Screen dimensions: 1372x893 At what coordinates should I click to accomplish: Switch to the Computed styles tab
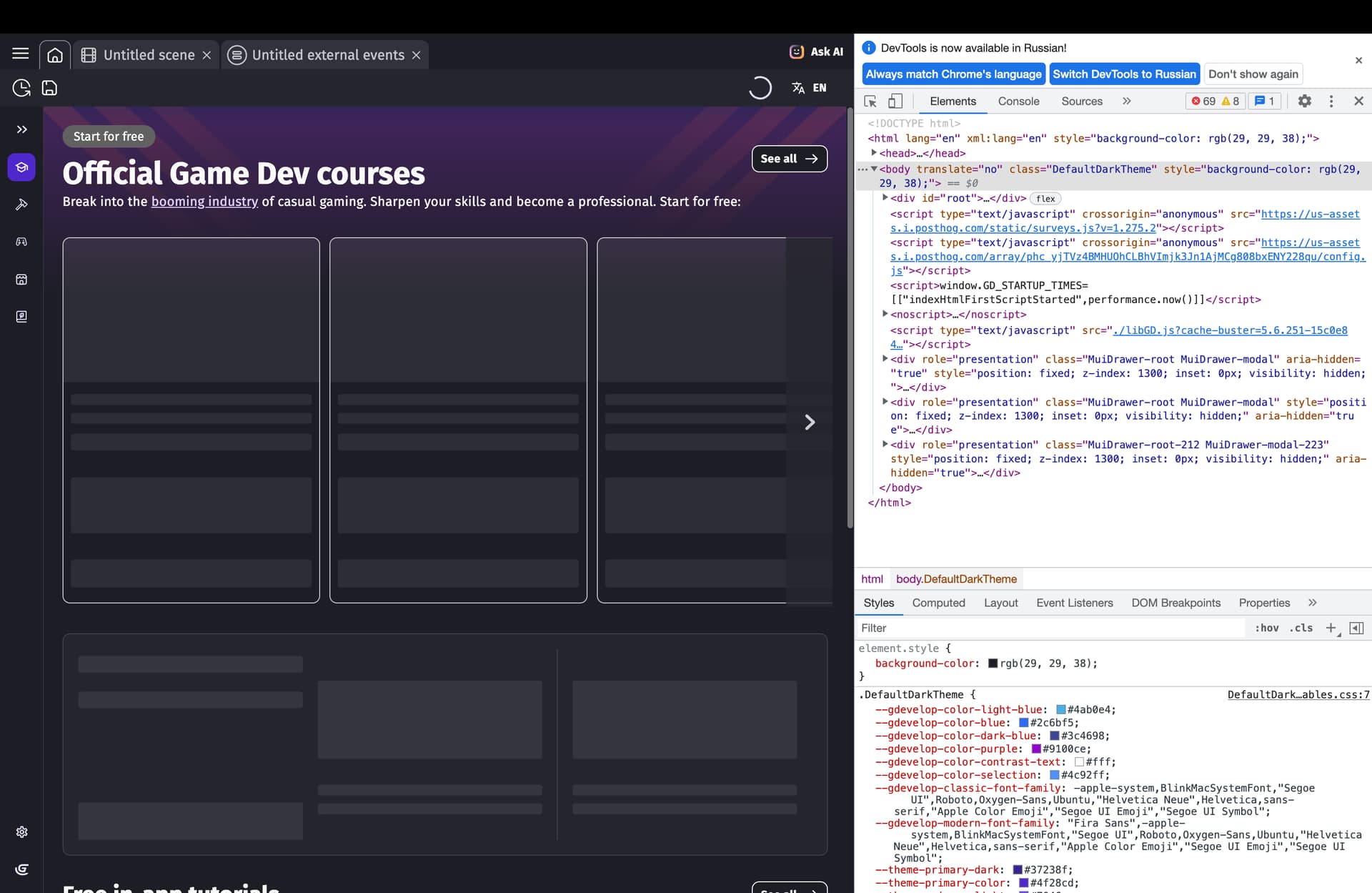click(x=938, y=603)
